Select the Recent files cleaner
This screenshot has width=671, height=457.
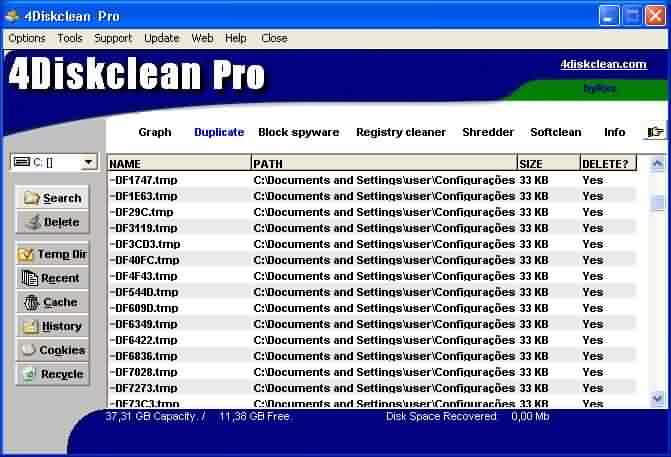(x=52, y=278)
